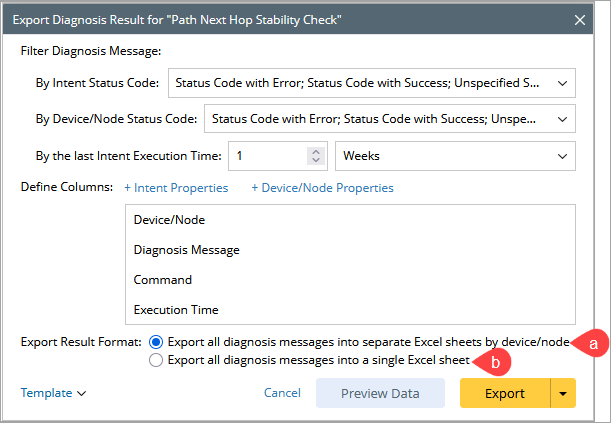Select export into a single Excel sheet
Image resolution: width=611 pixels, height=423 pixels.
pos(156,361)
